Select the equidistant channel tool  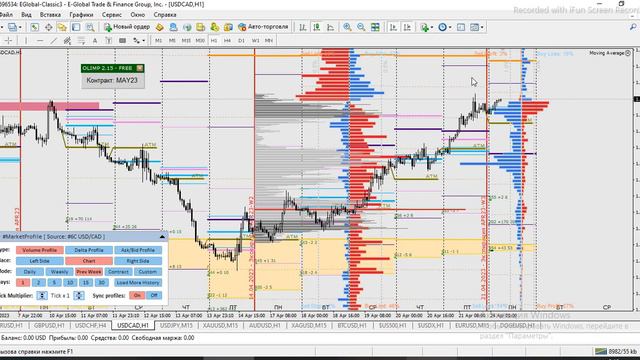click(x=67, y=40)
